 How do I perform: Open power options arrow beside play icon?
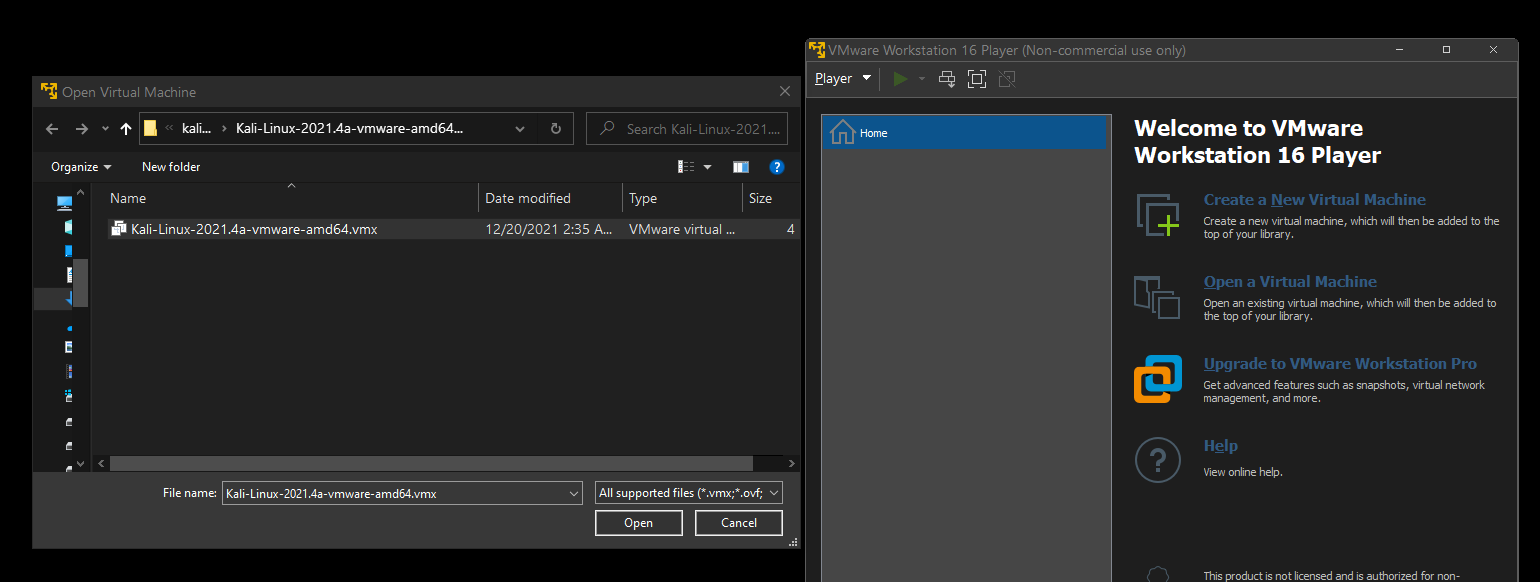[922, 78]
